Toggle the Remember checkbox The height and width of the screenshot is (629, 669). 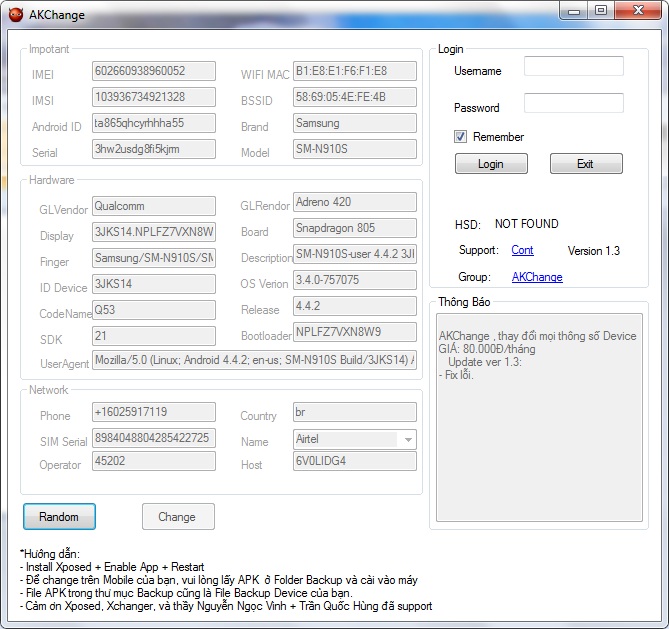coord(460,137)
